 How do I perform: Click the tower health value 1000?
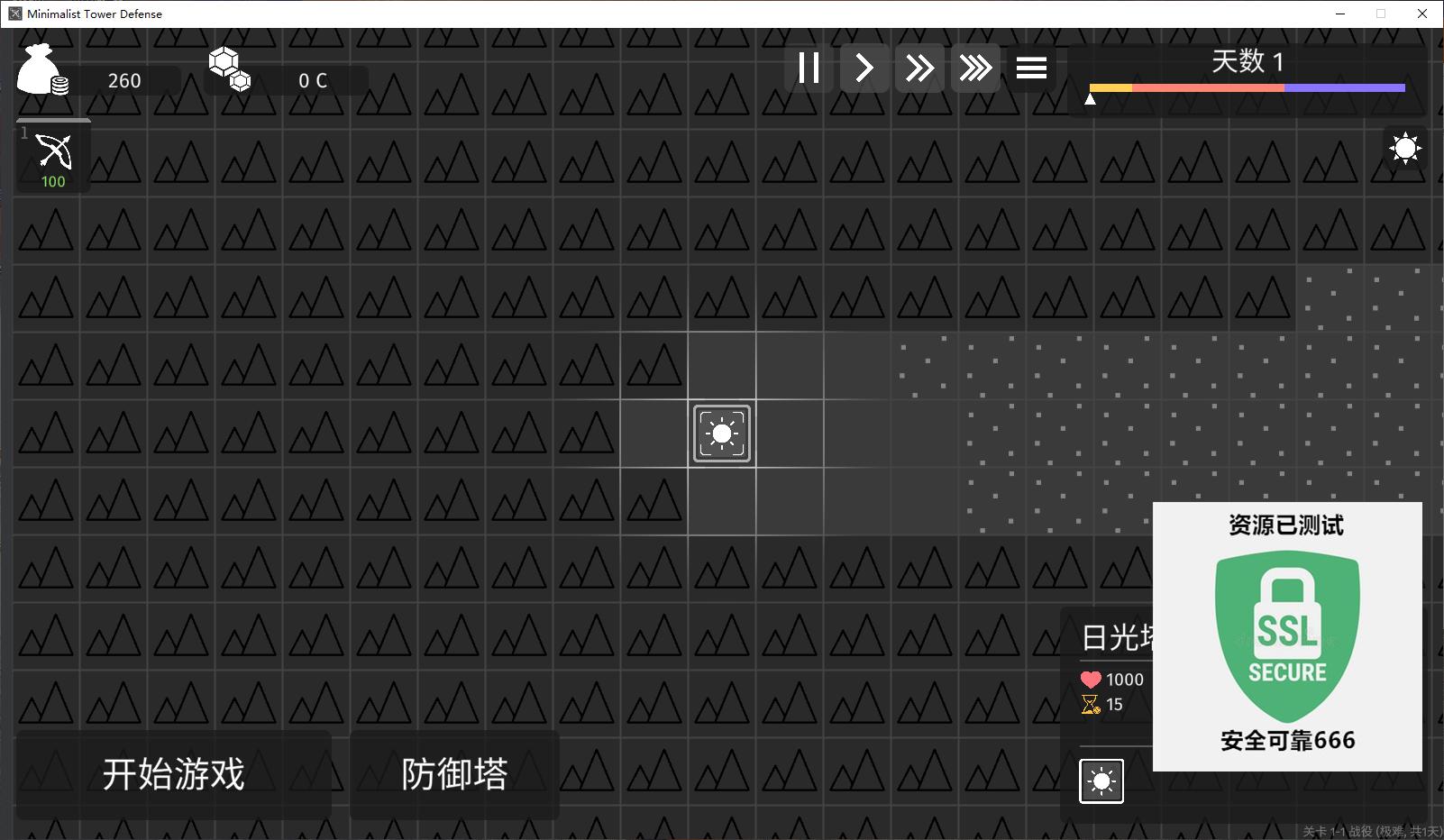[1125, 680]
